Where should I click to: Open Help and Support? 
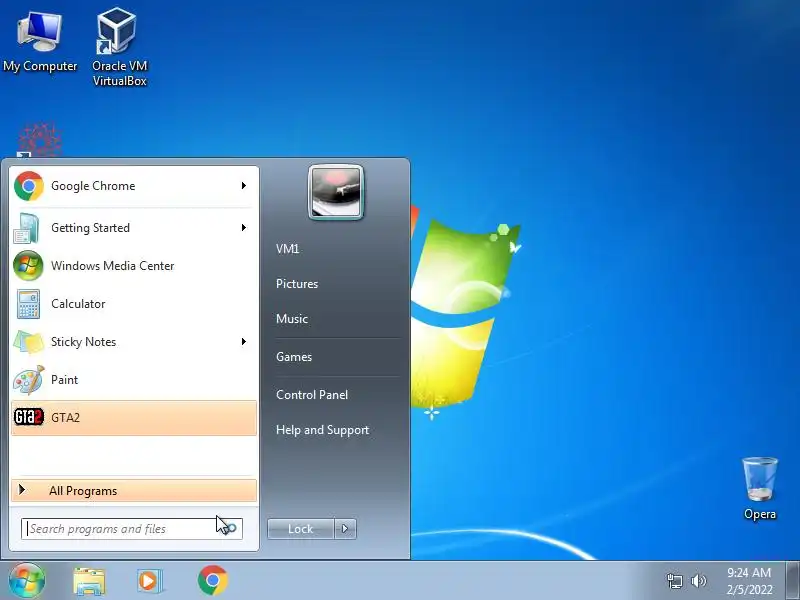coord(322,430)
